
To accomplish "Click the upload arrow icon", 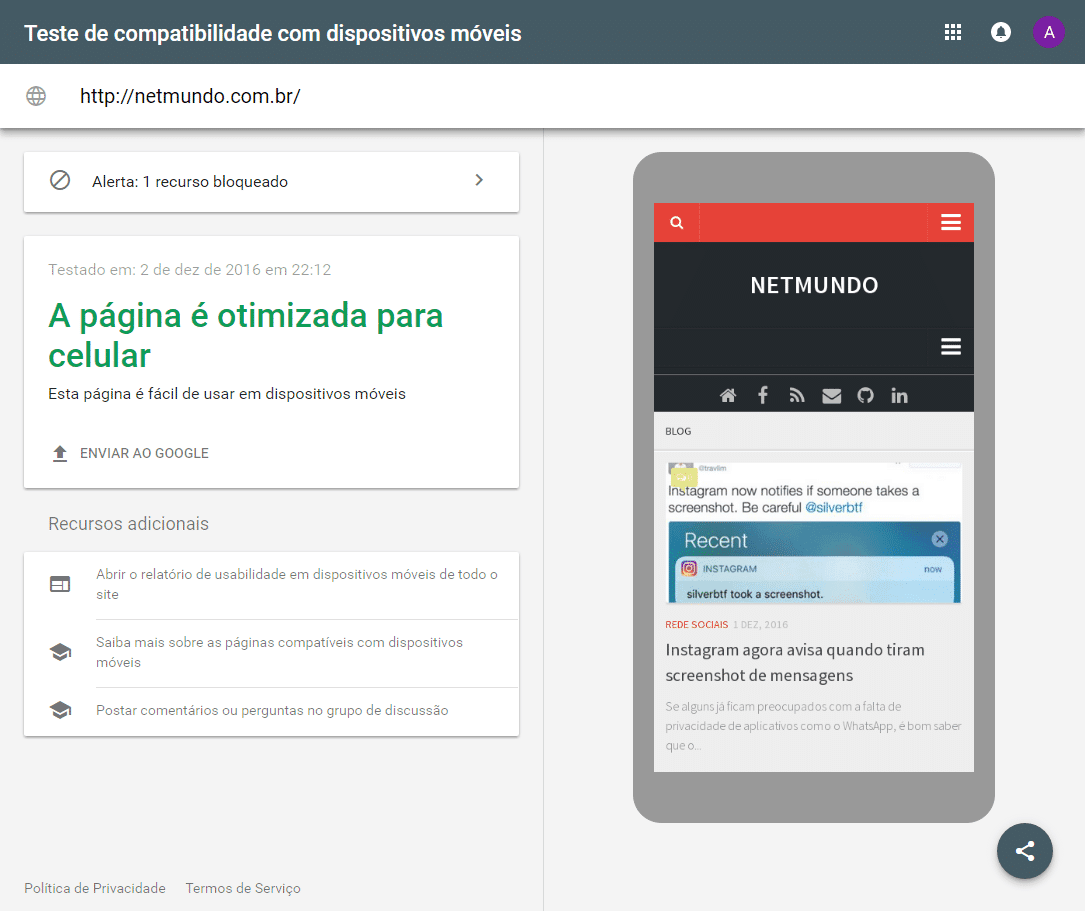I will (60, 453).
